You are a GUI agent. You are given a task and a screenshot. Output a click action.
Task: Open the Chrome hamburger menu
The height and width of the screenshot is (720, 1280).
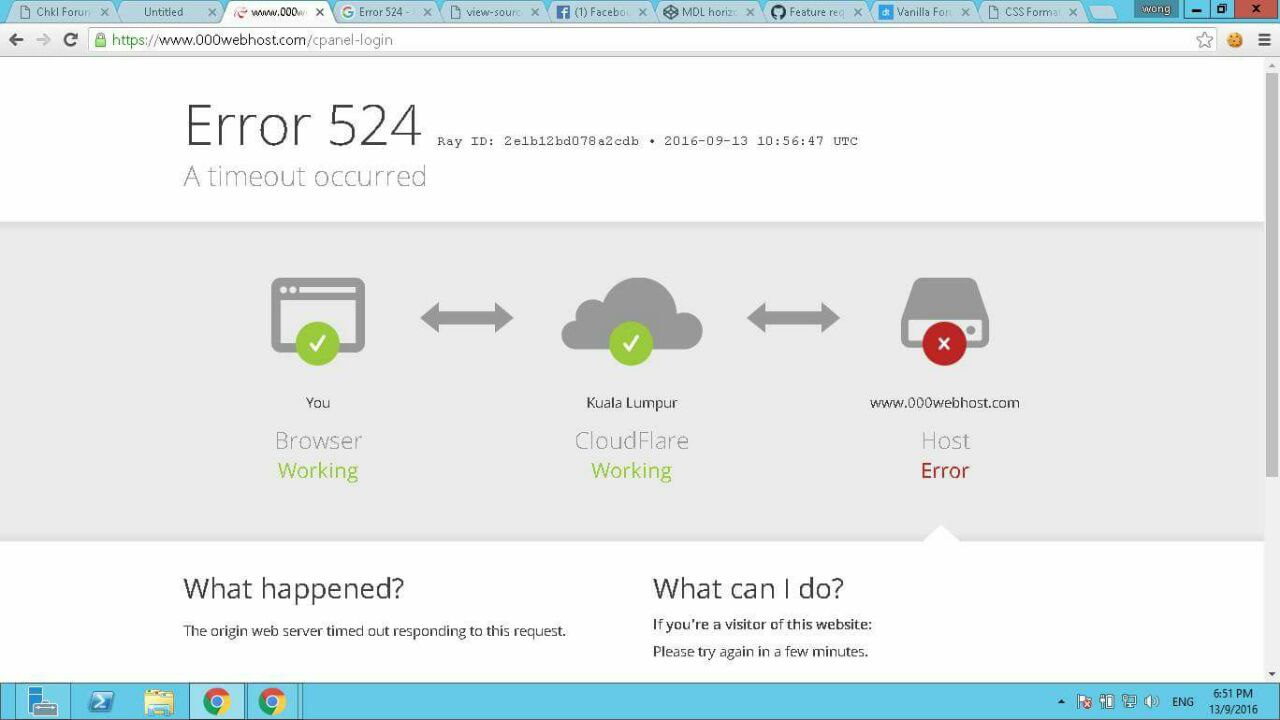pos(1264,40)
